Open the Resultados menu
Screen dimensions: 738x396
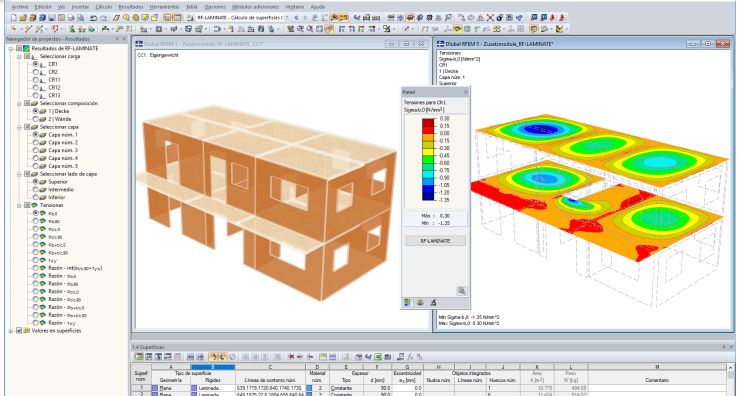point(131,7)
